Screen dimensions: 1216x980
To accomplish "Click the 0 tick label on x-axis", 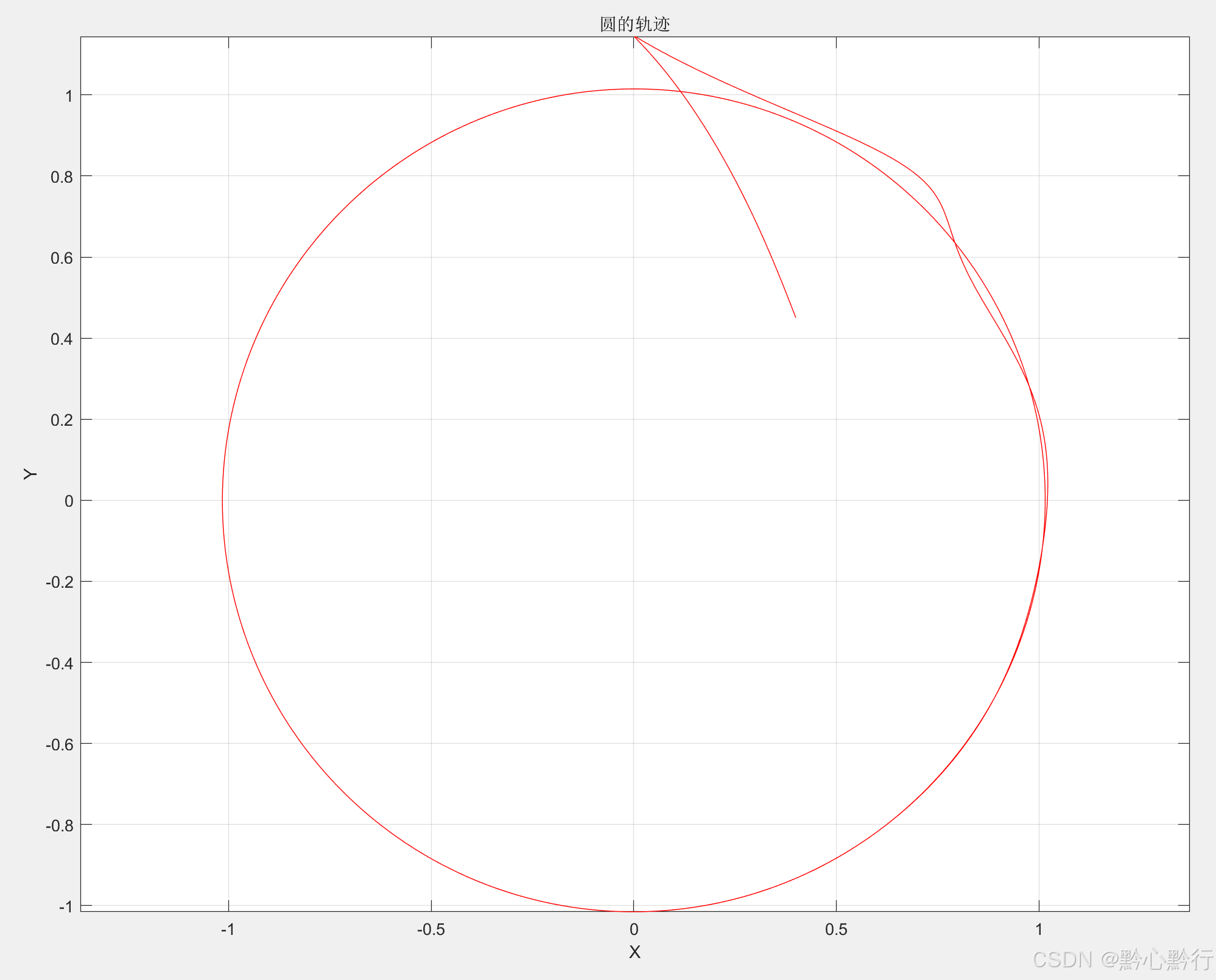I will click(x=634, y=929).
